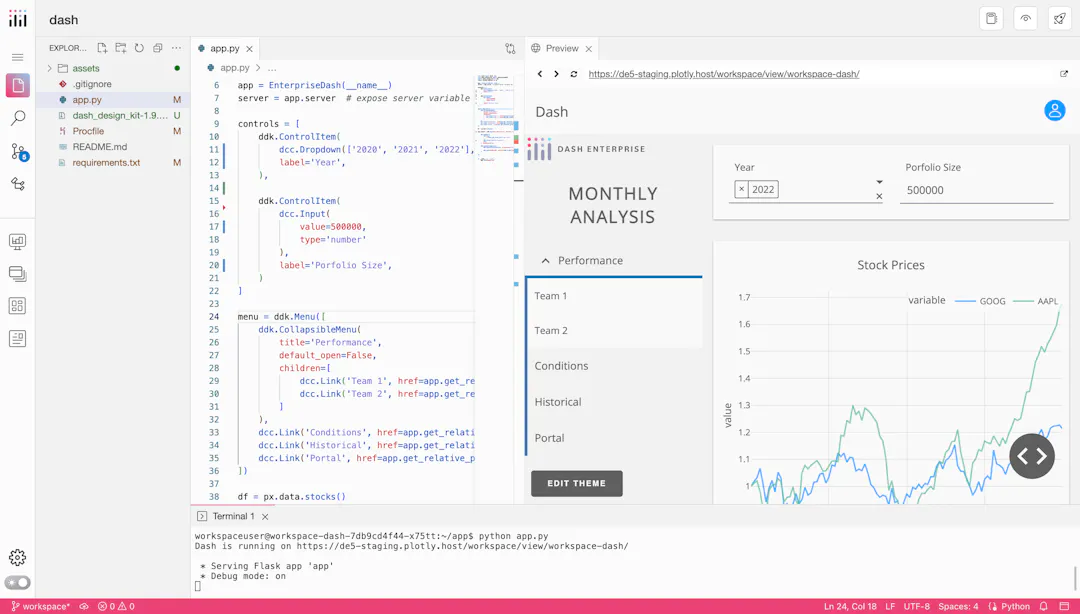Open the .gitignore file
This screenshot has width=1080, height=614.
pyautogui.click(x=114, y=84)
